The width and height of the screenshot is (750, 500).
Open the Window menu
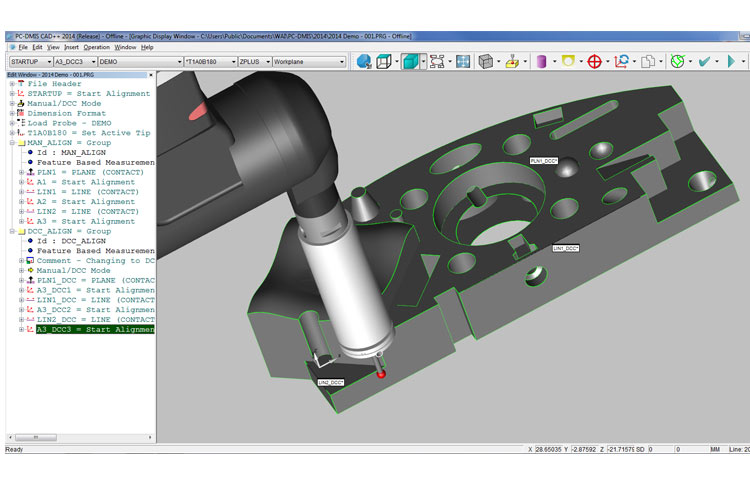point(125,47)
